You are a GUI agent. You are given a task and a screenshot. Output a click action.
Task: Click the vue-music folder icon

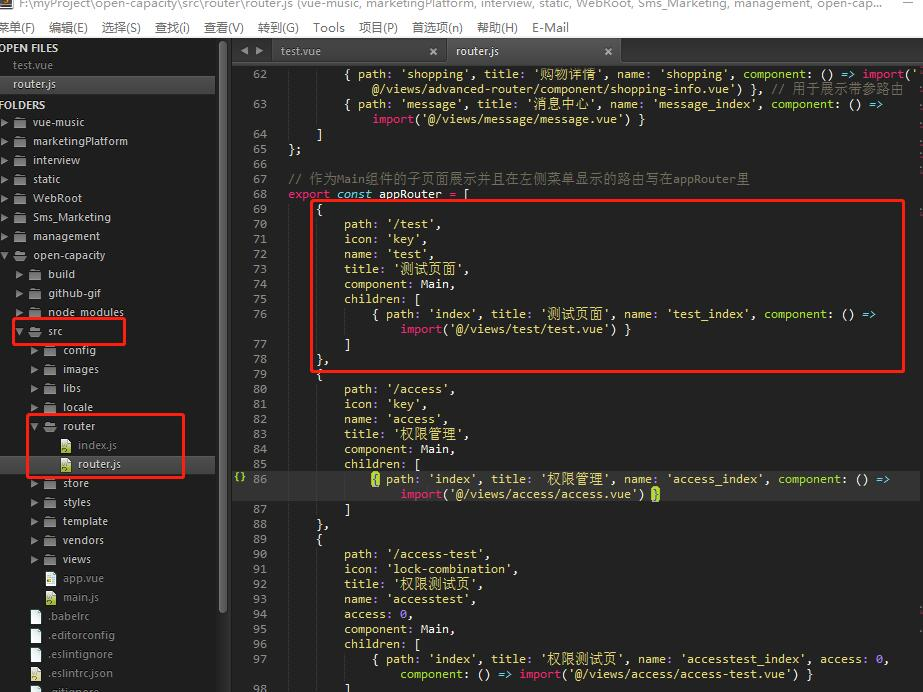coord(21,122)
